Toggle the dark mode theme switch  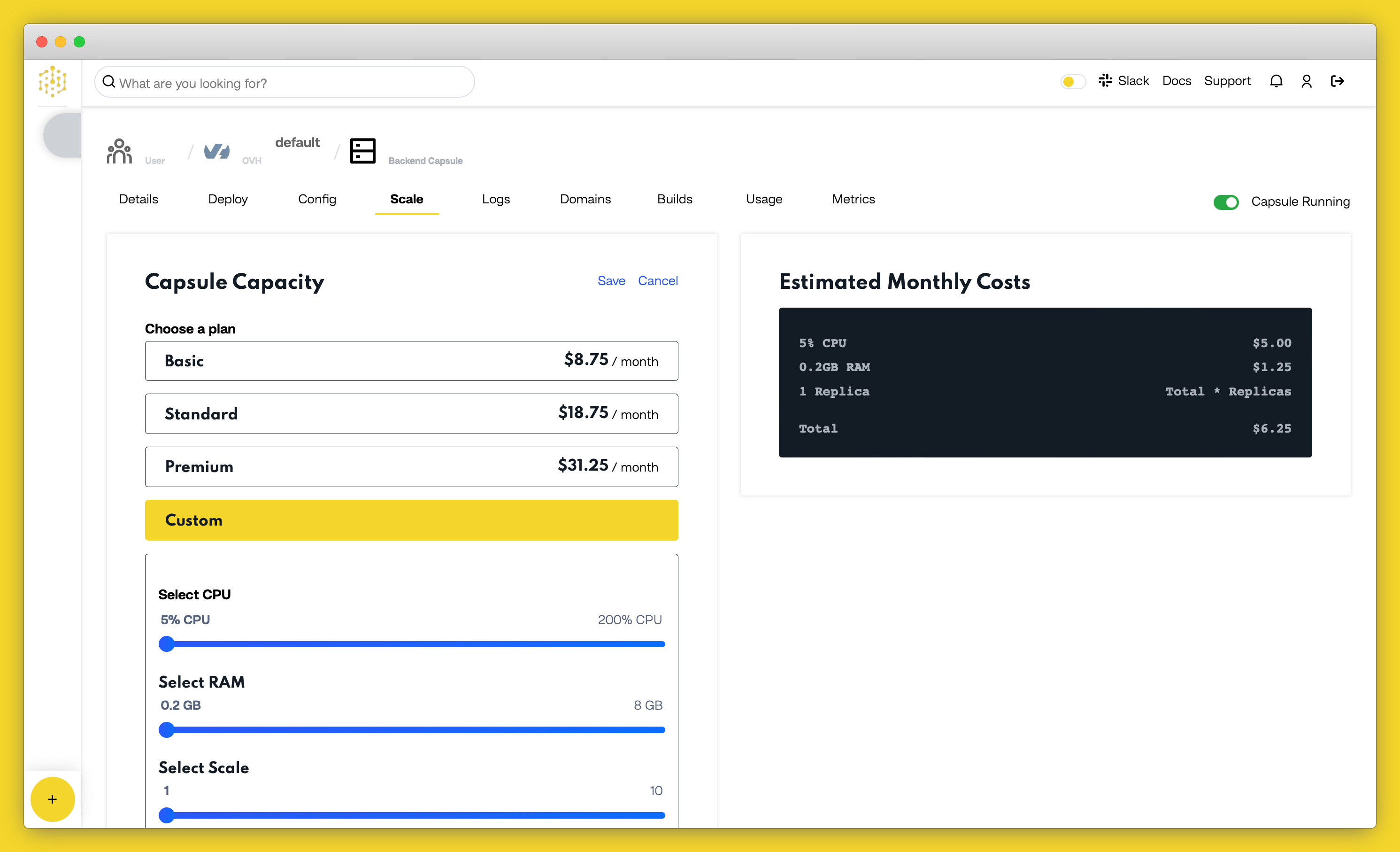click(1073, 81)
